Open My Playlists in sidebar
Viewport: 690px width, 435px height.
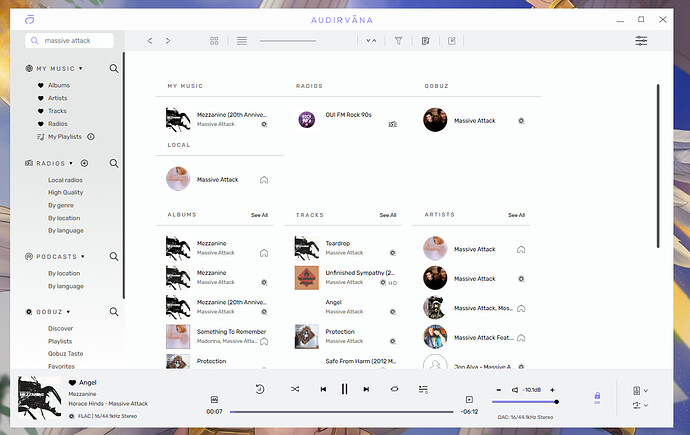pyautogui.click(x=65, y=137)
